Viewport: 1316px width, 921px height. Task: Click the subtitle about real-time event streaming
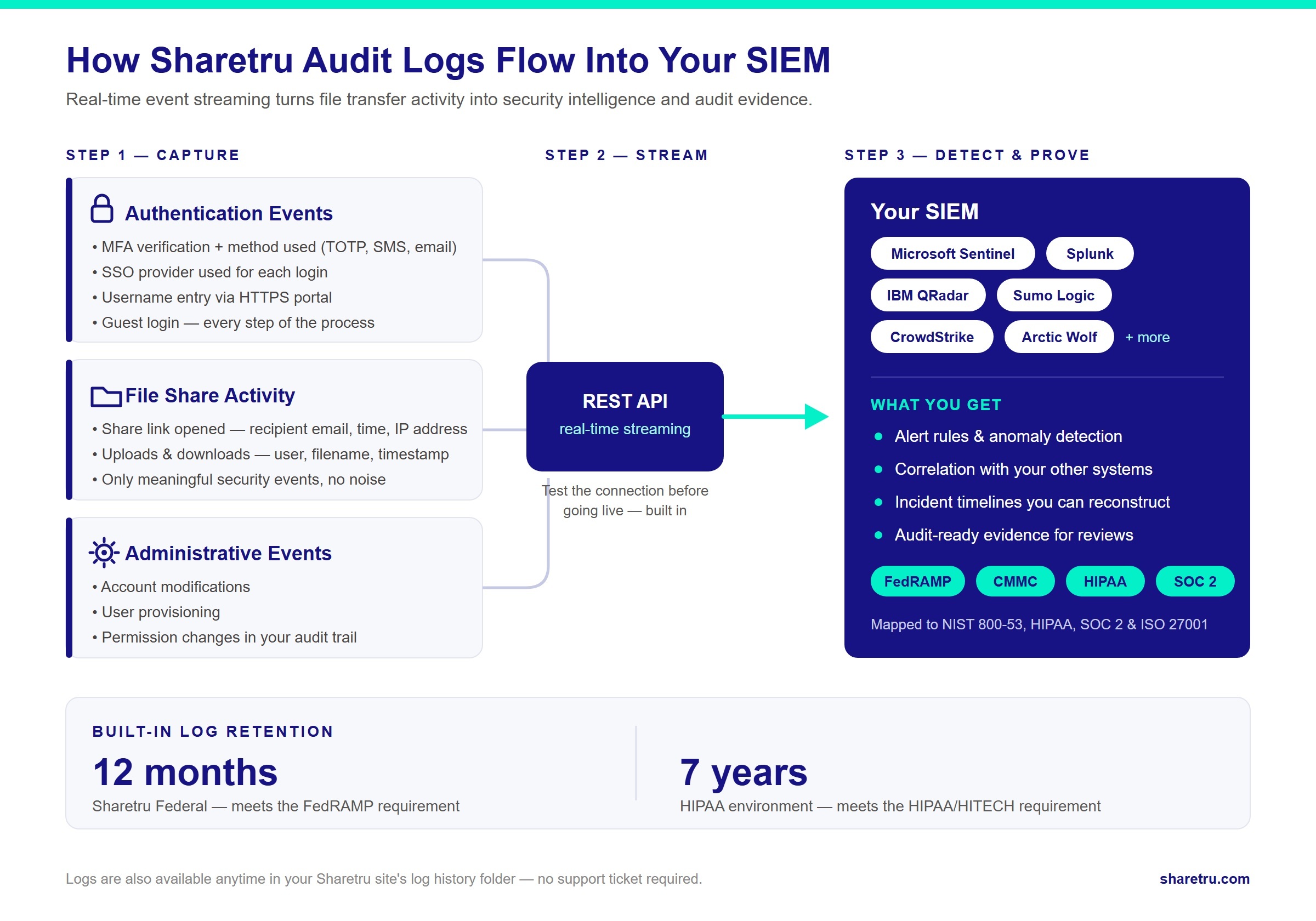(x=439, y=99)
